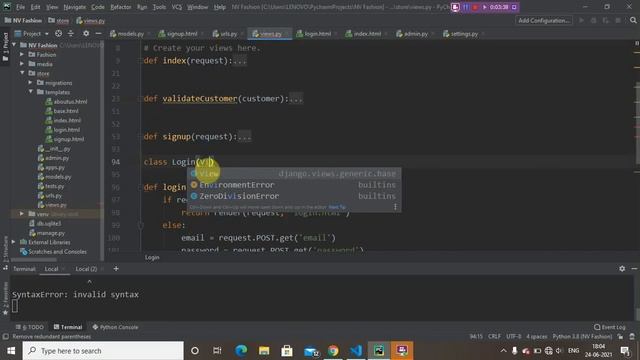Open the Edit menu
This screenshot has width=640, height=360.
point(36,7)
